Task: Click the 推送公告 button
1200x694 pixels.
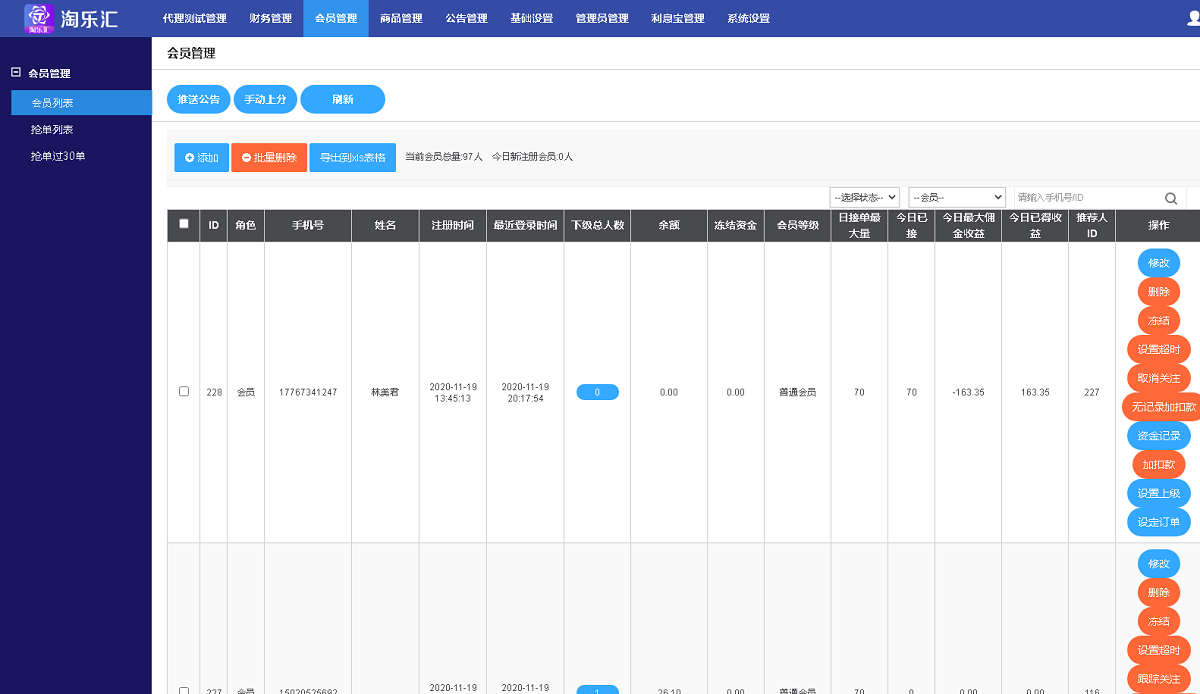Action: coord(198,99)
